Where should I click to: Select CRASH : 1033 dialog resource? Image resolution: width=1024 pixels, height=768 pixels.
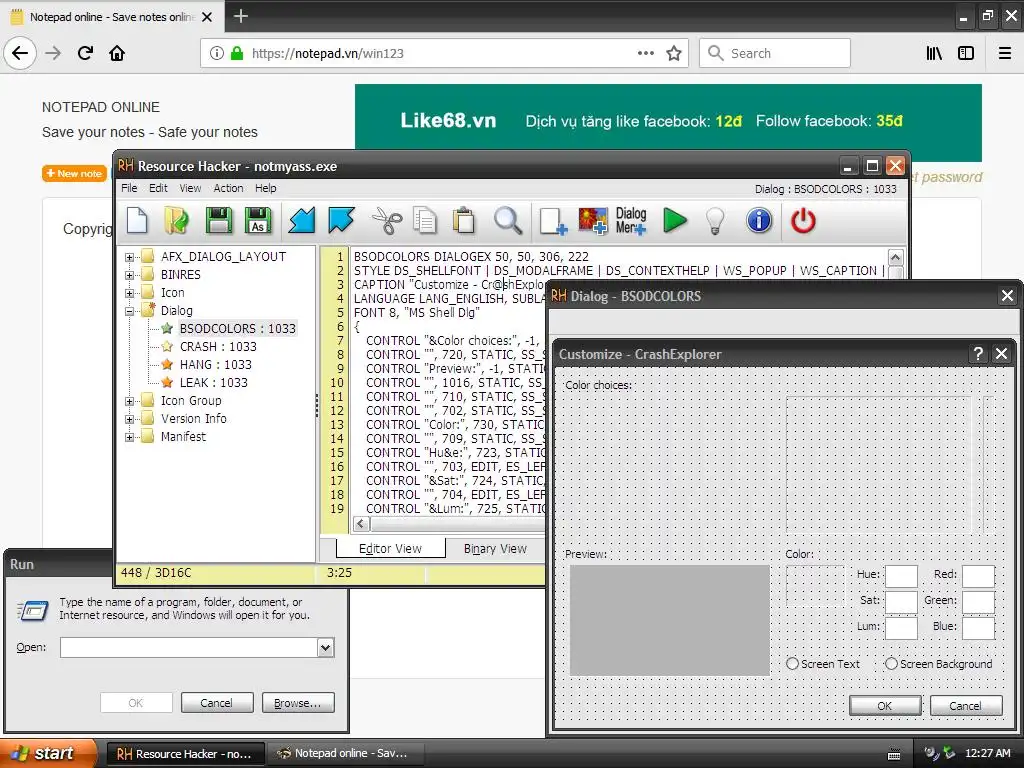pyautogui.click(x=217, y=347)
